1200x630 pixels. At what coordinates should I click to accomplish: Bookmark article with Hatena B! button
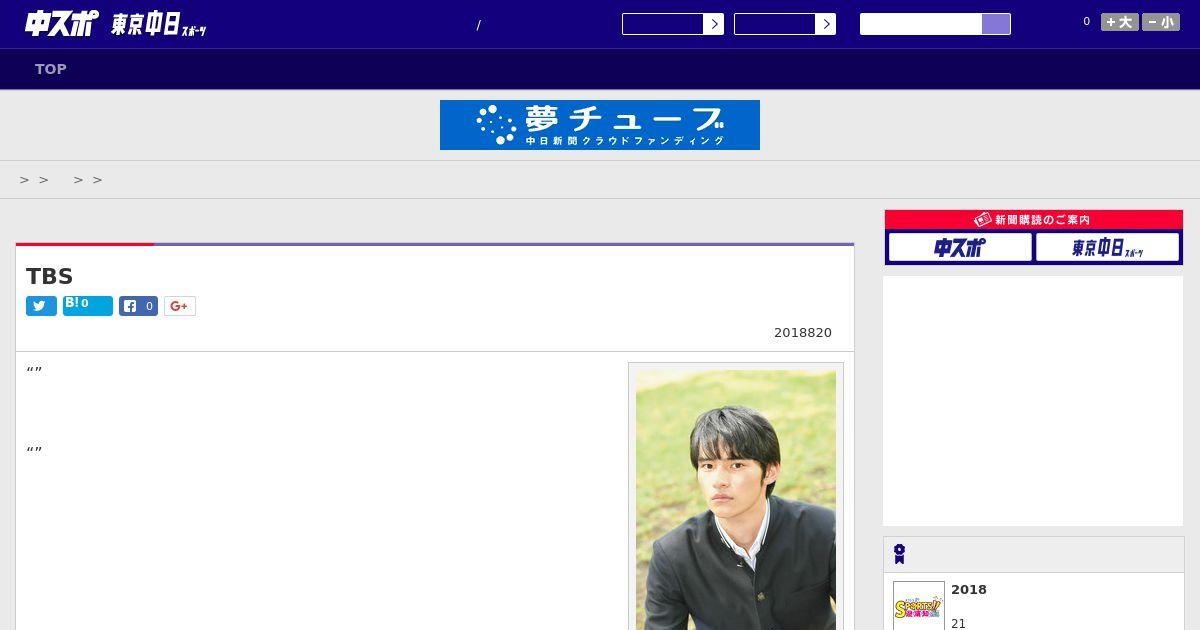(x=88, y=306)
